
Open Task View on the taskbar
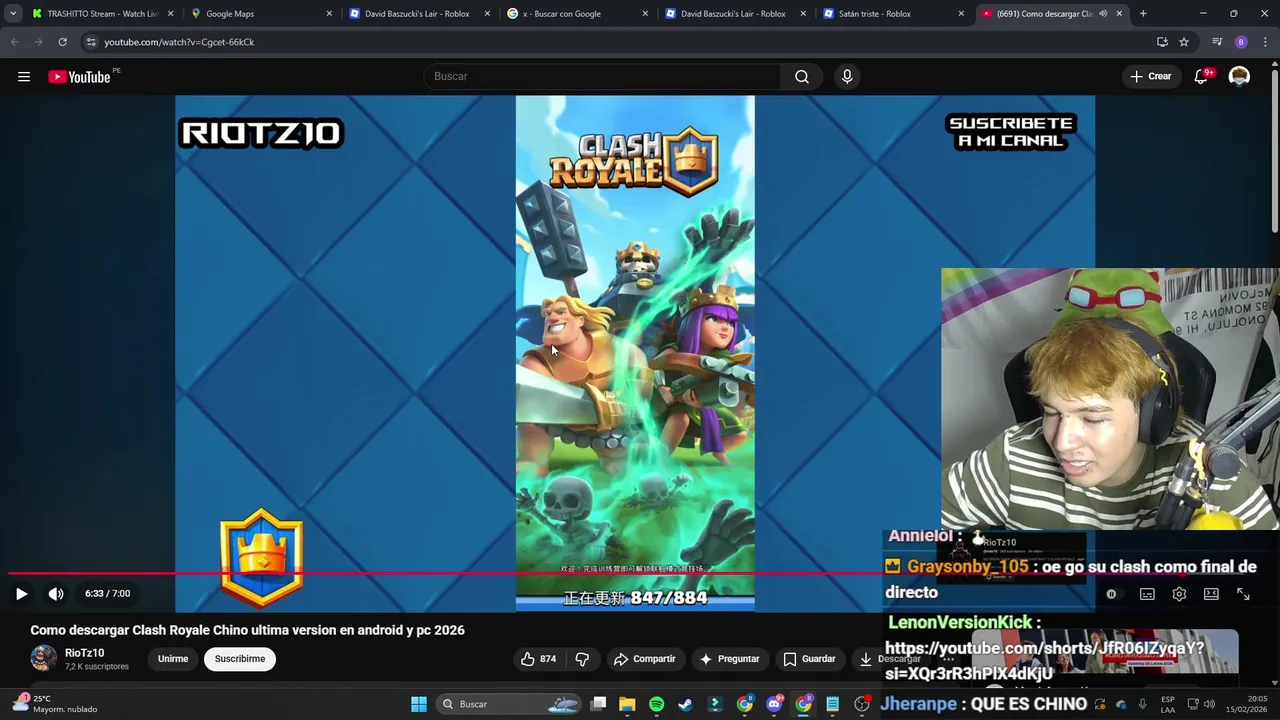598,704
